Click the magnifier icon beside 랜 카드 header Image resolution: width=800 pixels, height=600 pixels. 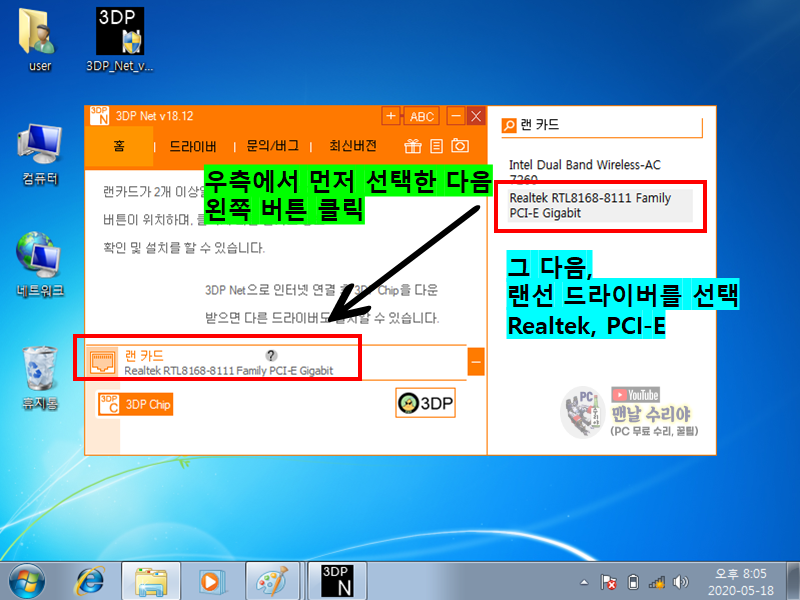click(509, 126)
